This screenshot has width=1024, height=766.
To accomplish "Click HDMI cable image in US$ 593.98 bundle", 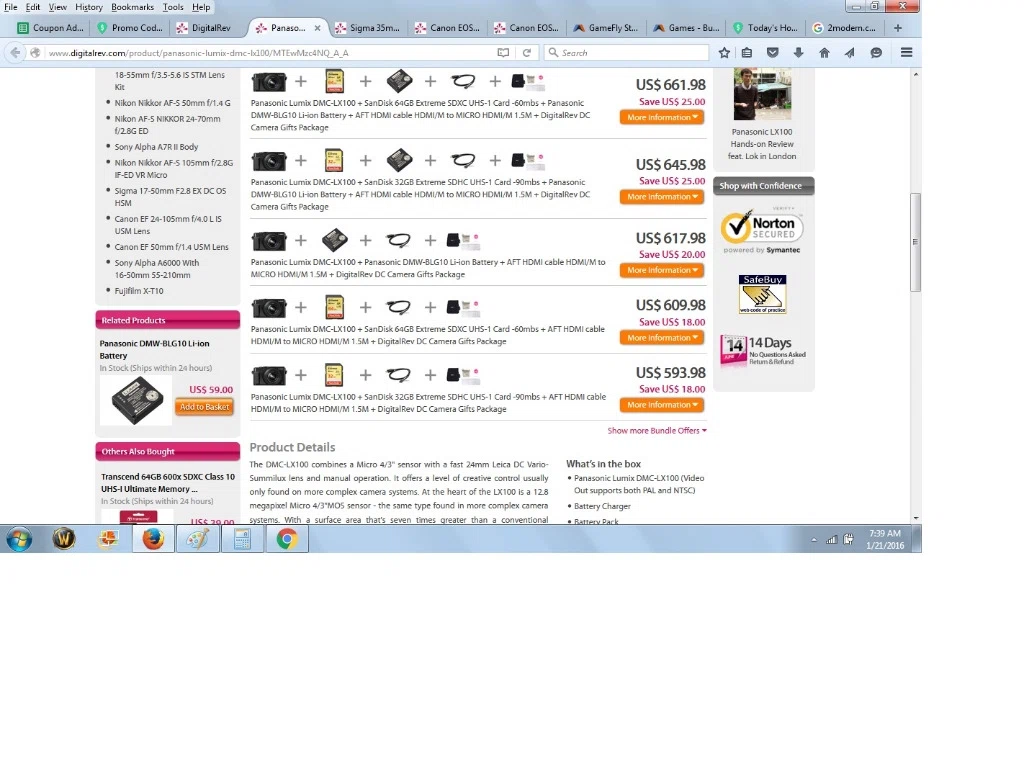I will point(398,375).
